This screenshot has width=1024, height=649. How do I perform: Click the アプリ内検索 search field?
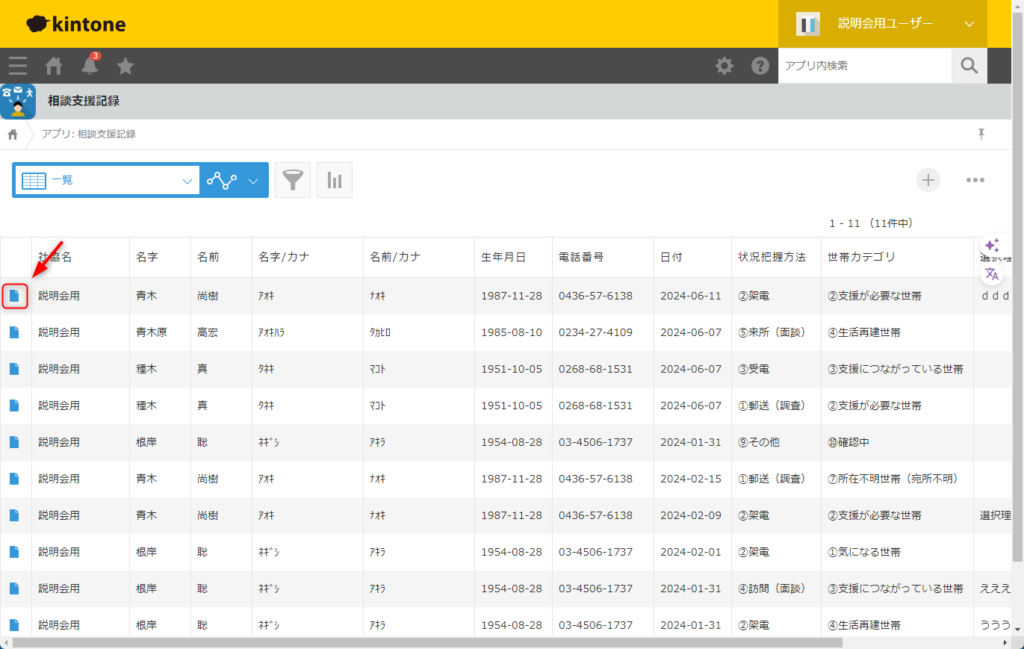click(864, 66)
